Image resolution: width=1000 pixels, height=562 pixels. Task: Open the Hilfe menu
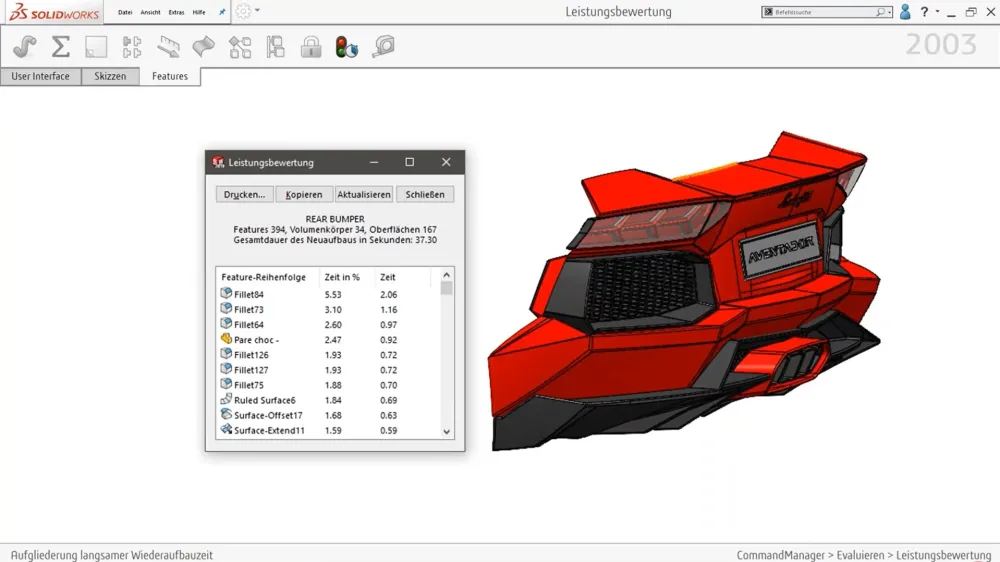[x=199, y=12]
